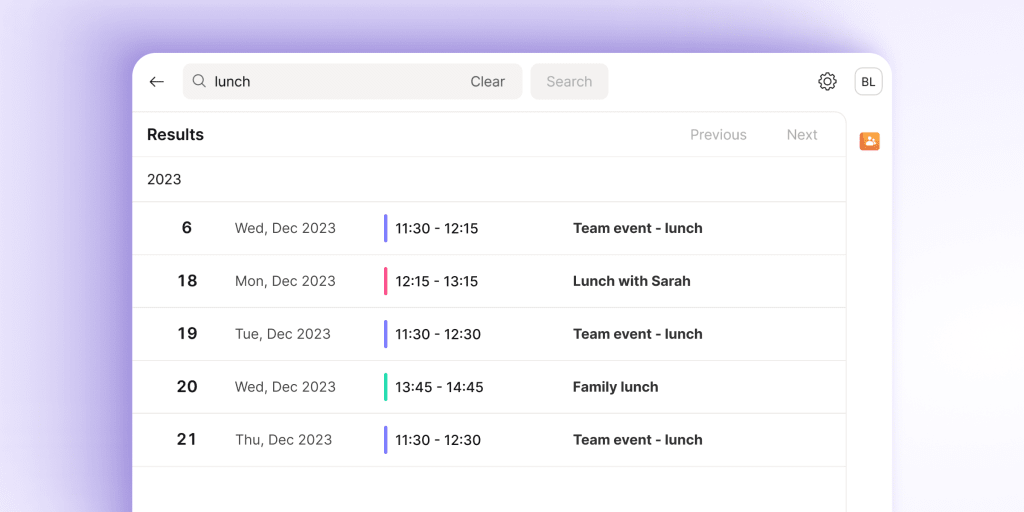The width and height of the screenshot is (1024, 512).
Task: Open Team event - lunch on Dec 6
Action: (x=637, y=228)
